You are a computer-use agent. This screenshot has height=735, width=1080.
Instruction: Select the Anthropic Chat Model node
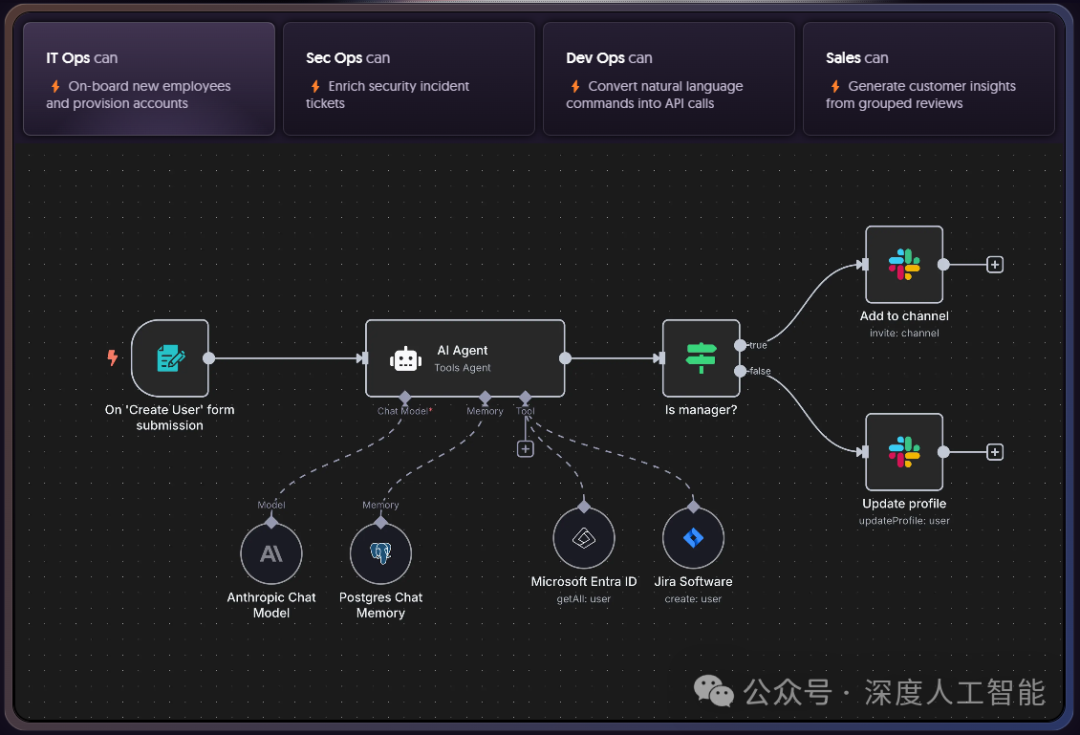tap(271, 553)
